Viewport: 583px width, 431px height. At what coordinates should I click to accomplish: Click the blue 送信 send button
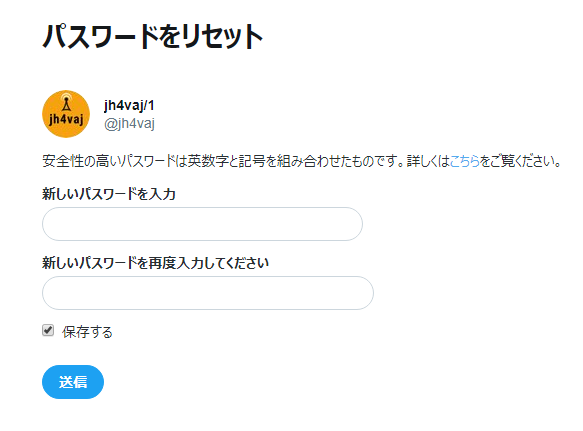pyautogui.click(x=73, y=382)
